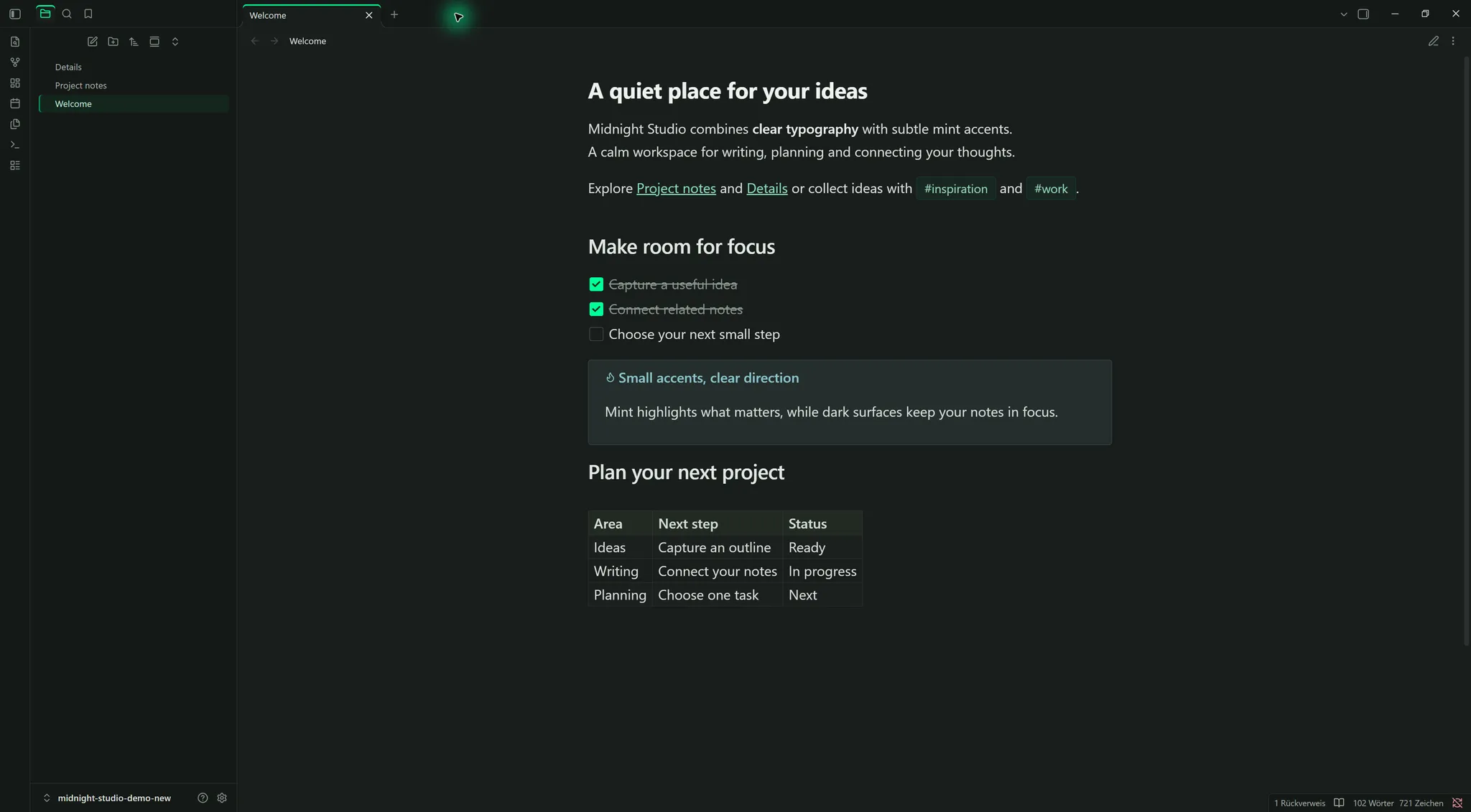Viewport: 1471px width, 812px height.
Task: Switch to editing mode with pencil icon
Action: click(1434, 41)
